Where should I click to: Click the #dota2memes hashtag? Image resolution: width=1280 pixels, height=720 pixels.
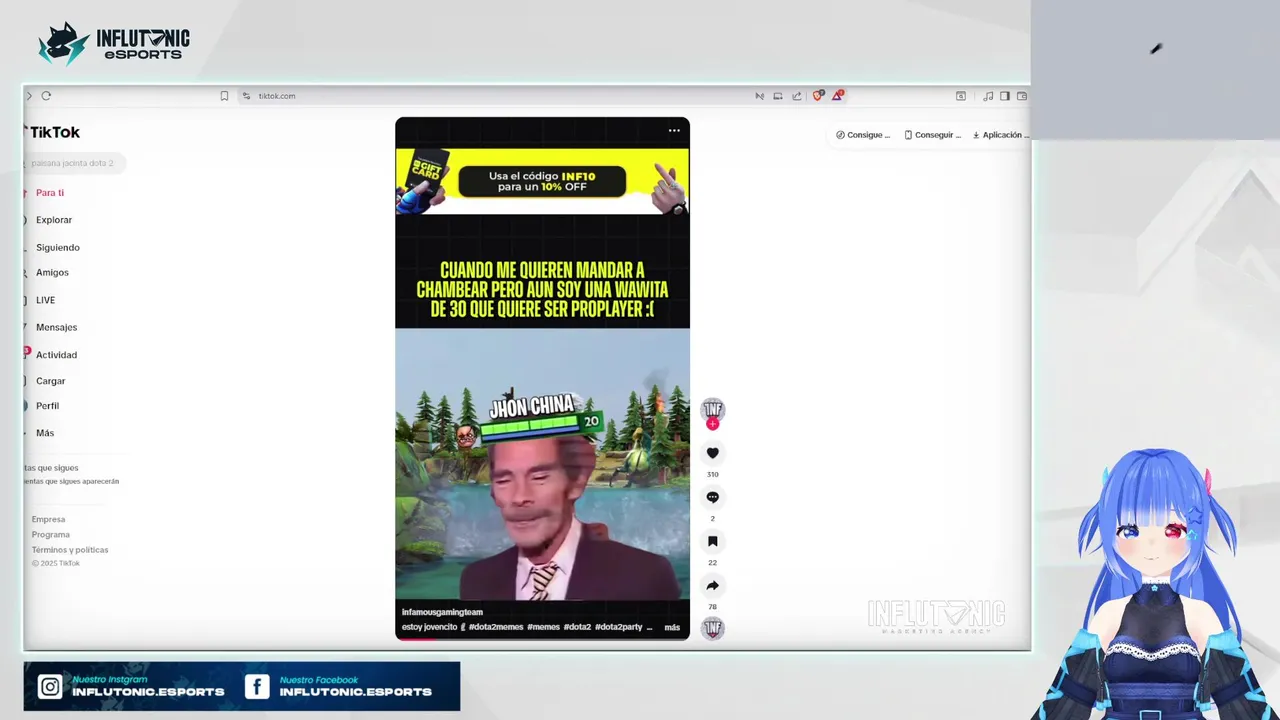pos(495,627)
